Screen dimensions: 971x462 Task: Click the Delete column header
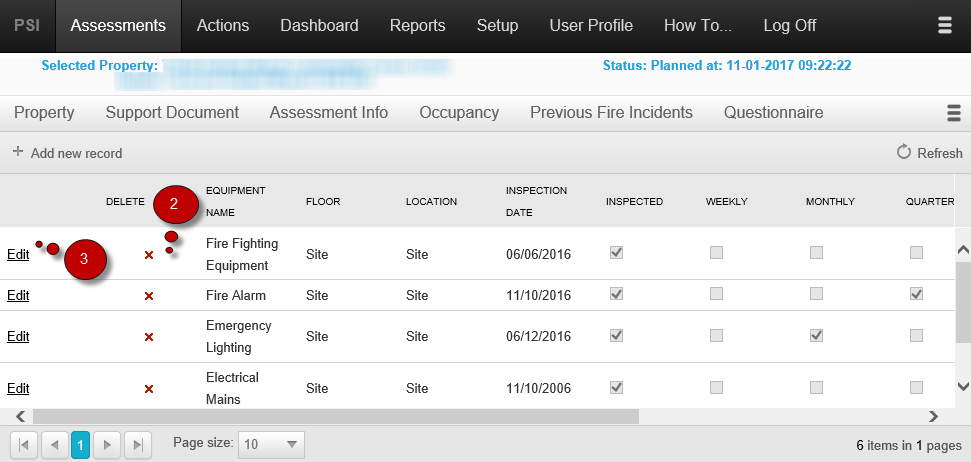pos(125,202)
